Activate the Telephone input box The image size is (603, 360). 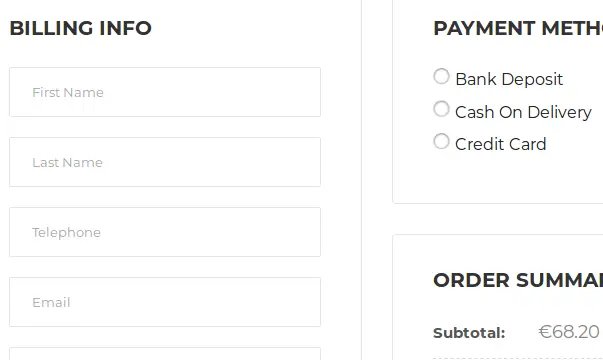(x=165, y=232)
